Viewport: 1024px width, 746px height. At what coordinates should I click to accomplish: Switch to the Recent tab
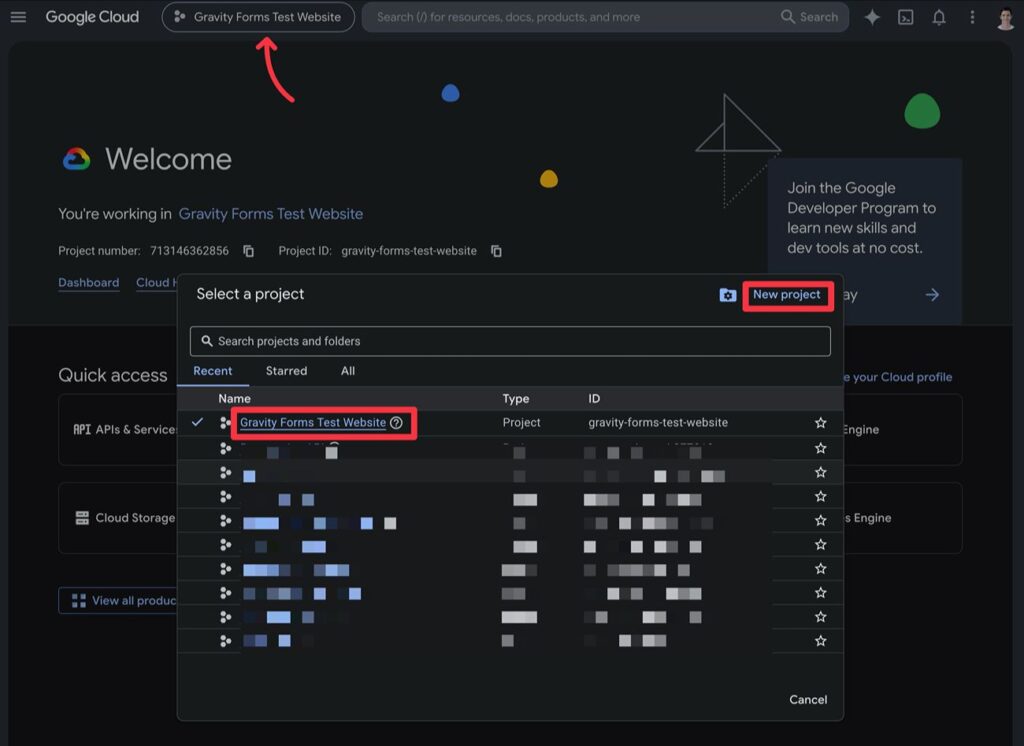[x=212, y=371]
